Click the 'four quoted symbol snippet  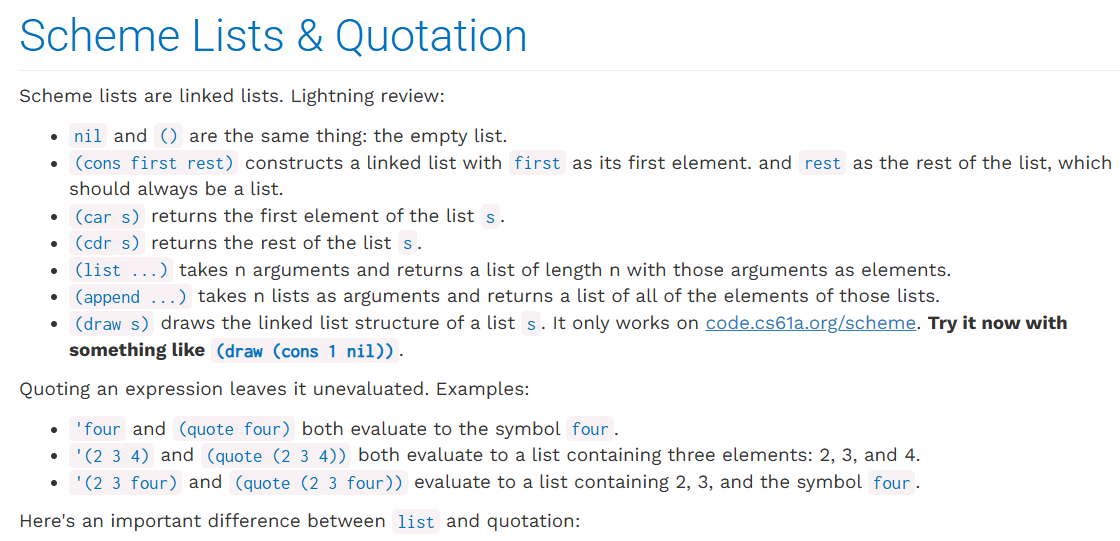pos(97,430)
